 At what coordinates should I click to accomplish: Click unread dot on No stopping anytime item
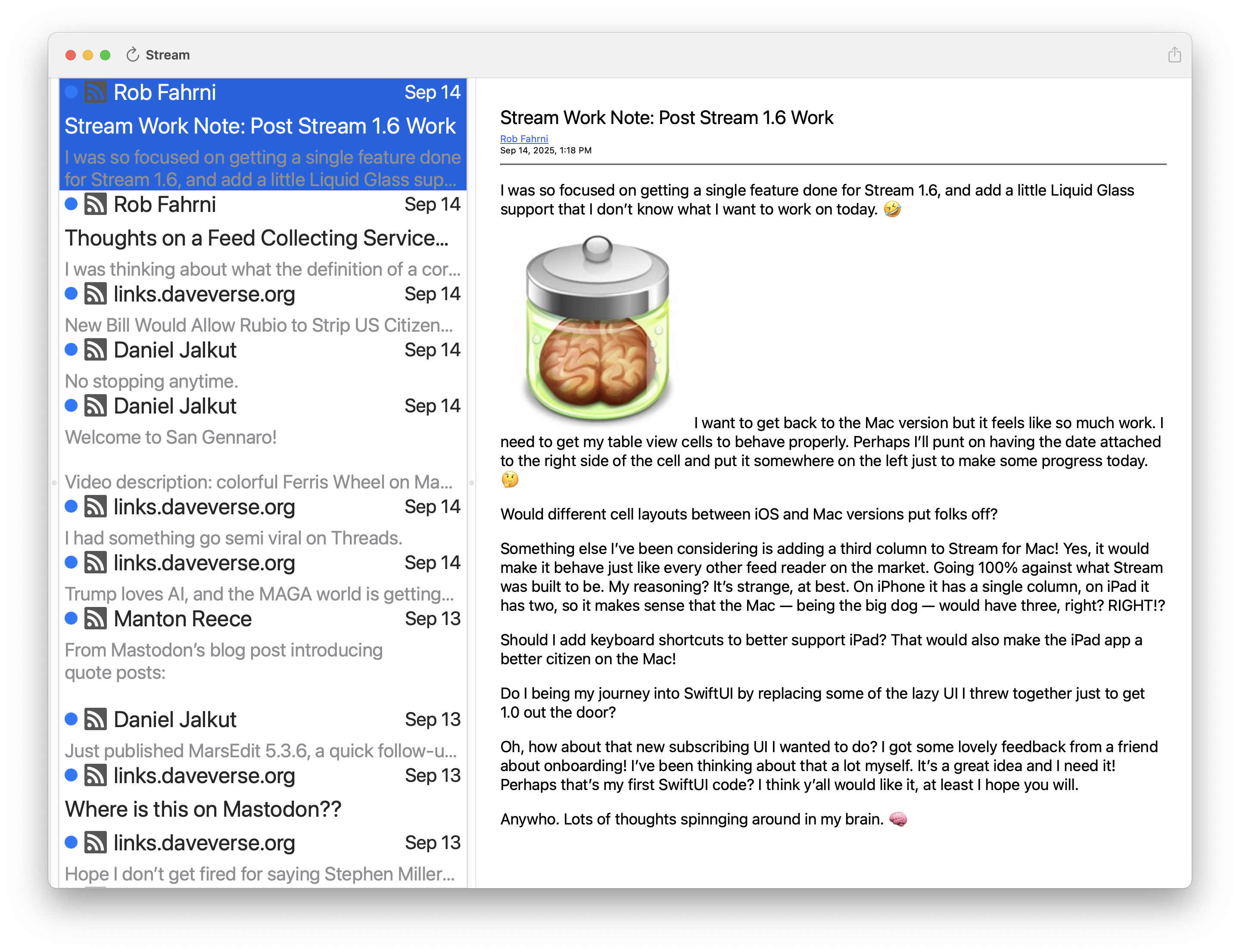click(x=71, y=349)
